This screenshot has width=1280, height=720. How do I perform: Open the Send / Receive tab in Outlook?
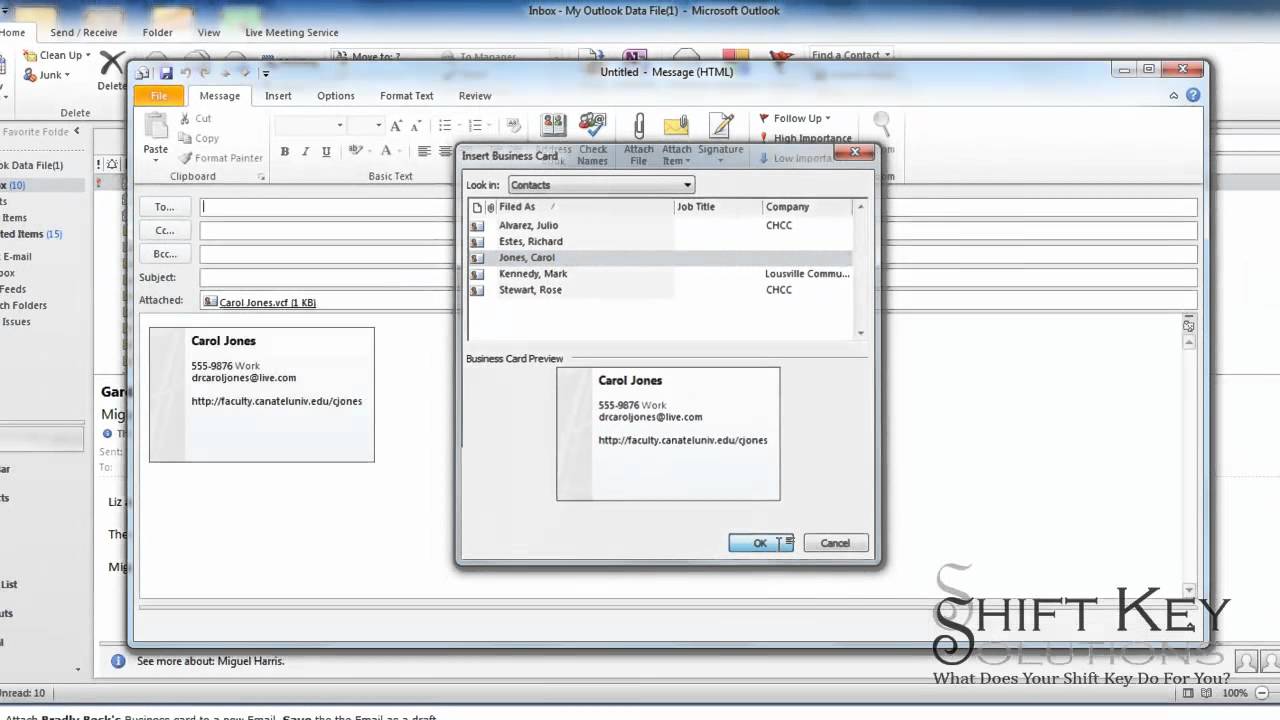coord(84,32)
